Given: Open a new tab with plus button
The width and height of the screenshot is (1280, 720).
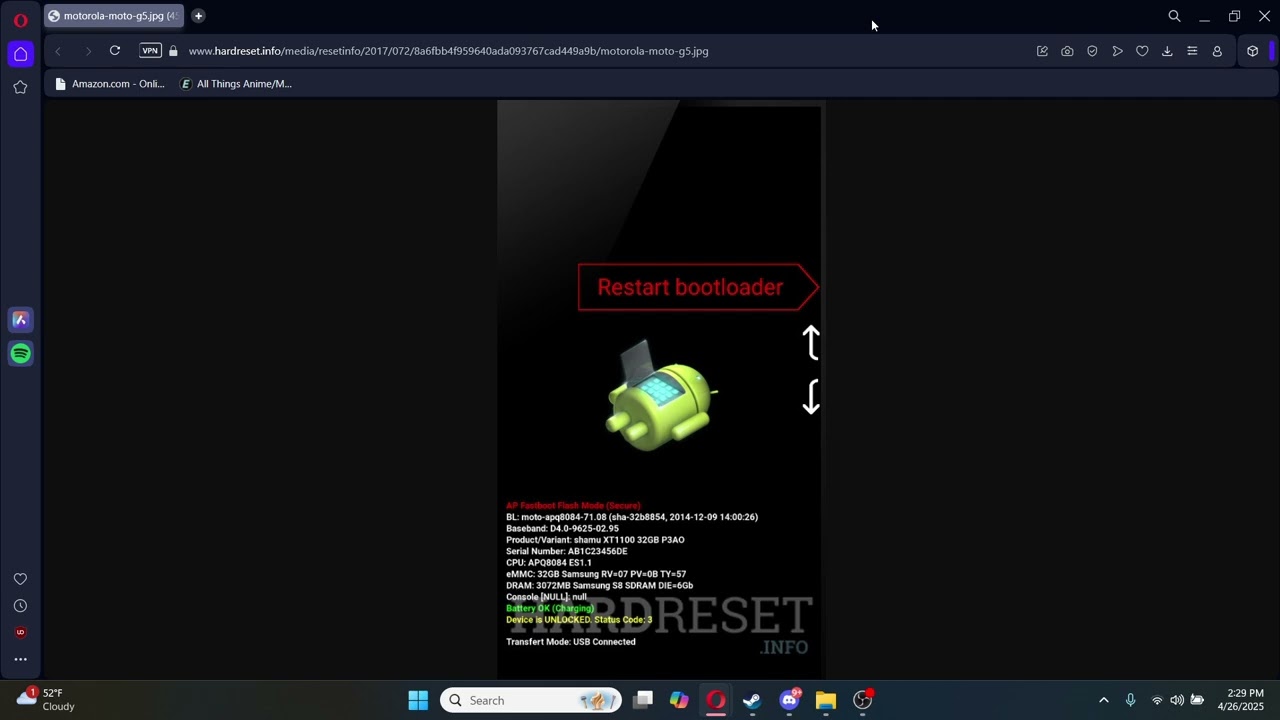Looking at the screenshot, I should (198, 16).
